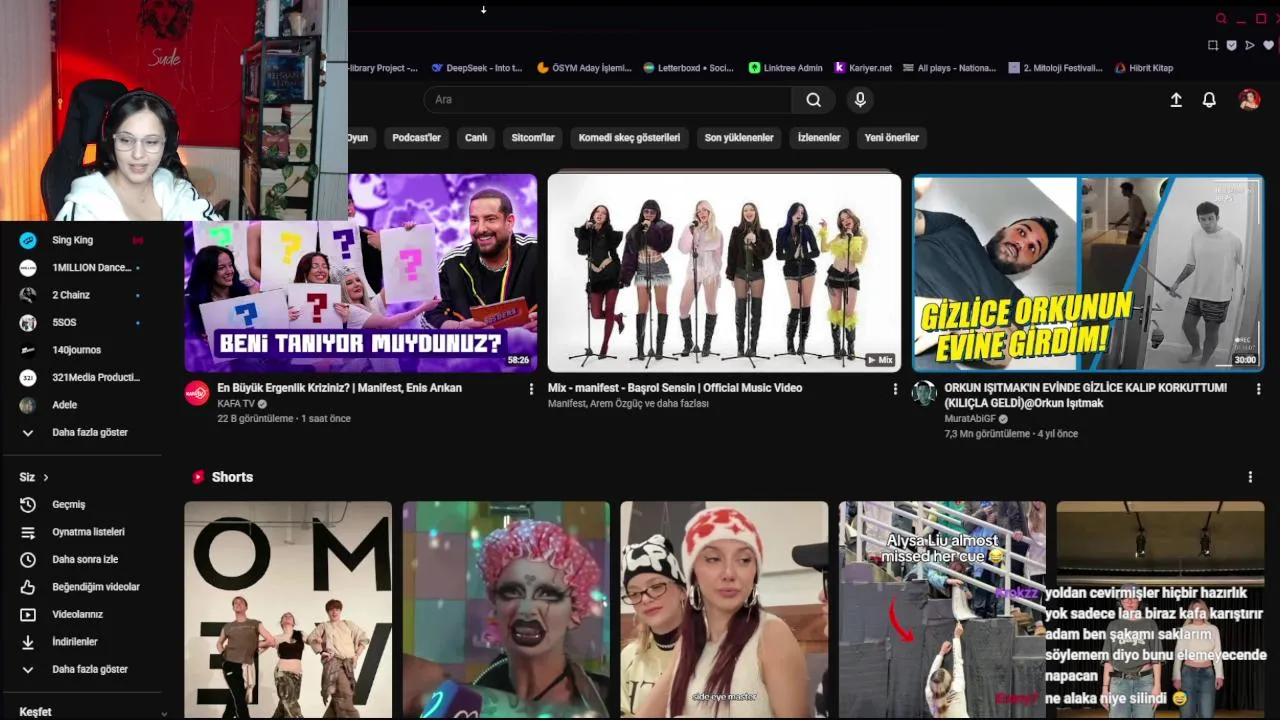The image size is (1280, 720).
Task: Select the Podcast'ler filter chip
Action: pyautogui.click(x=416, y=138)
